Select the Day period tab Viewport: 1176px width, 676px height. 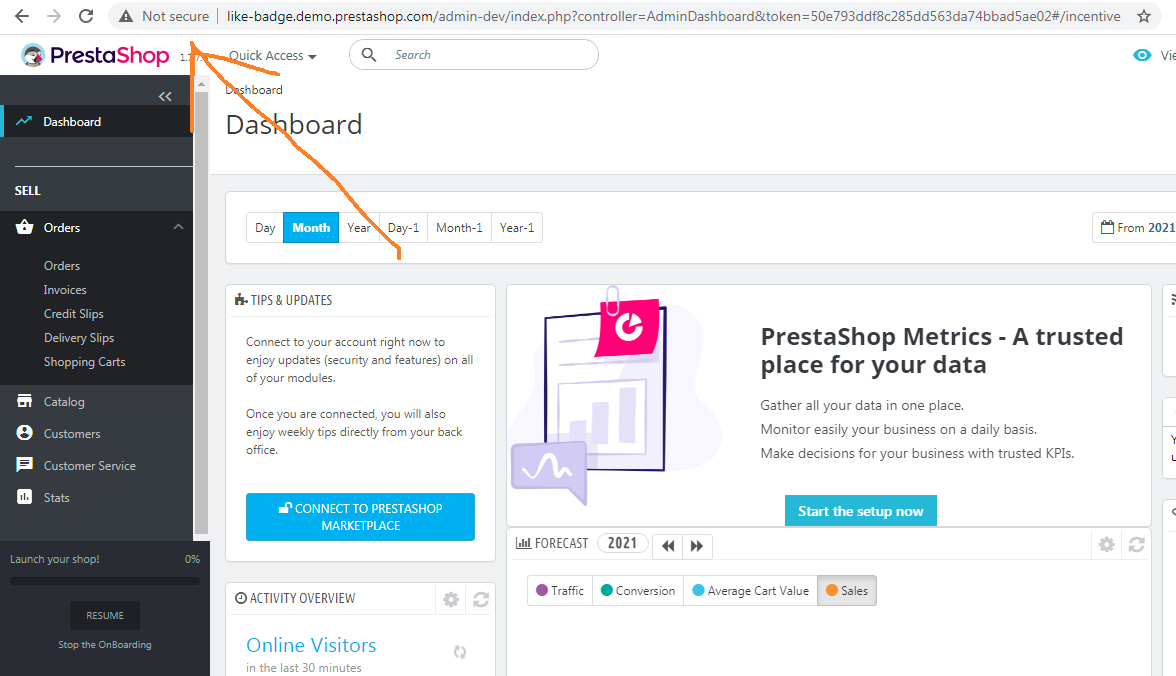(x=265, y=227)
